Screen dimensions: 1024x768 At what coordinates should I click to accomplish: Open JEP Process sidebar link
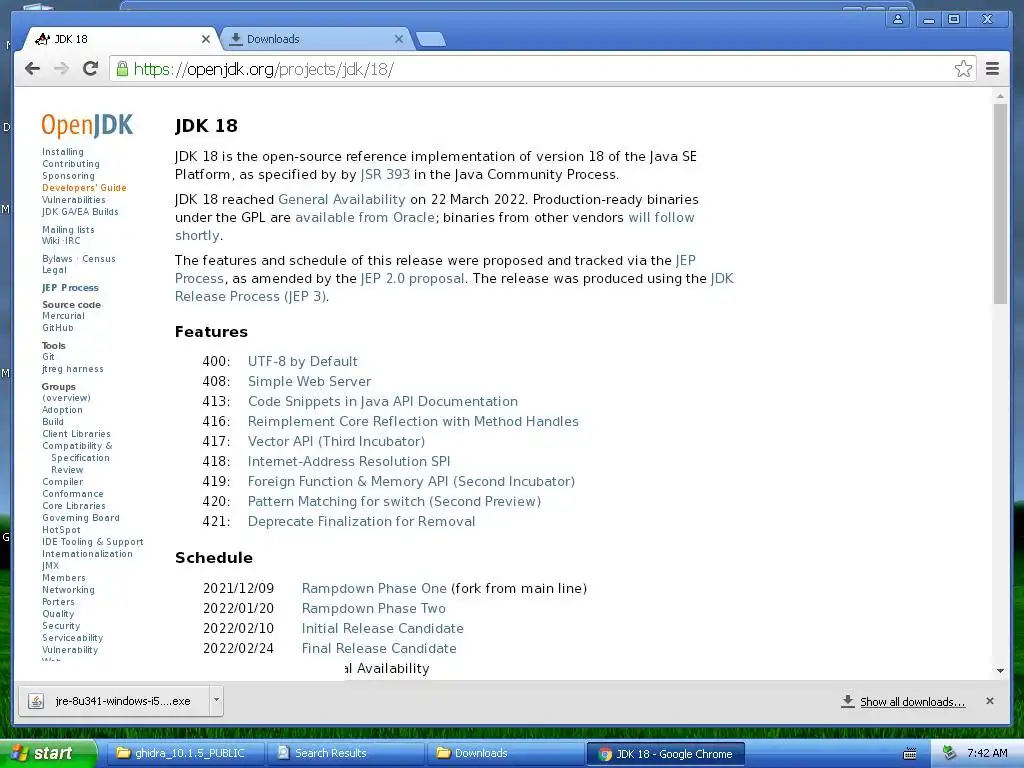pos(70,287)
